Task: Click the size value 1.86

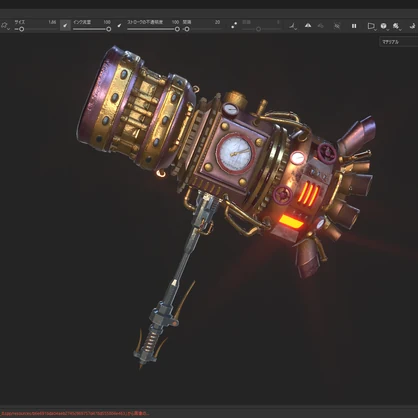Action: [52, 22]
